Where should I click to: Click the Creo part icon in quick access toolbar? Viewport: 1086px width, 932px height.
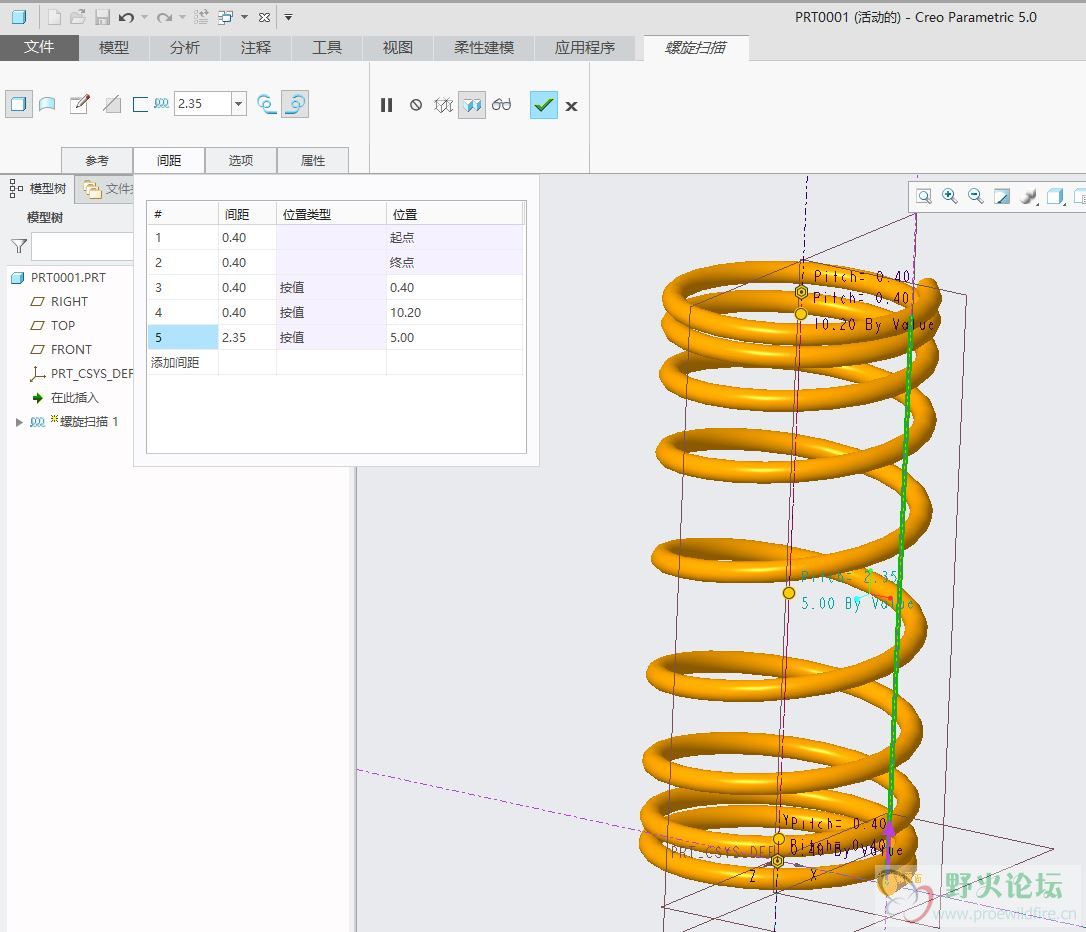19,17
